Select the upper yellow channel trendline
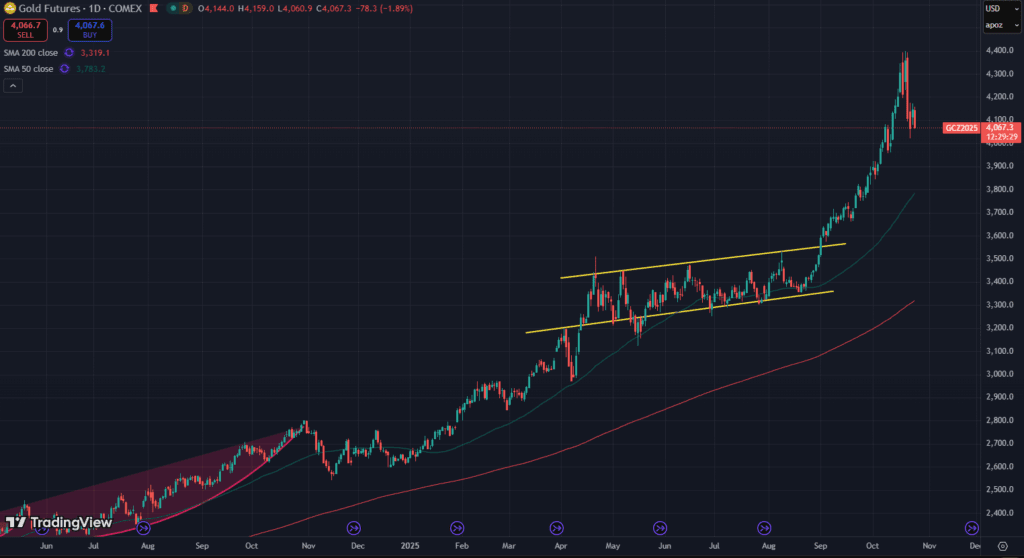The image size is (1024, 558). coord(700,259)
